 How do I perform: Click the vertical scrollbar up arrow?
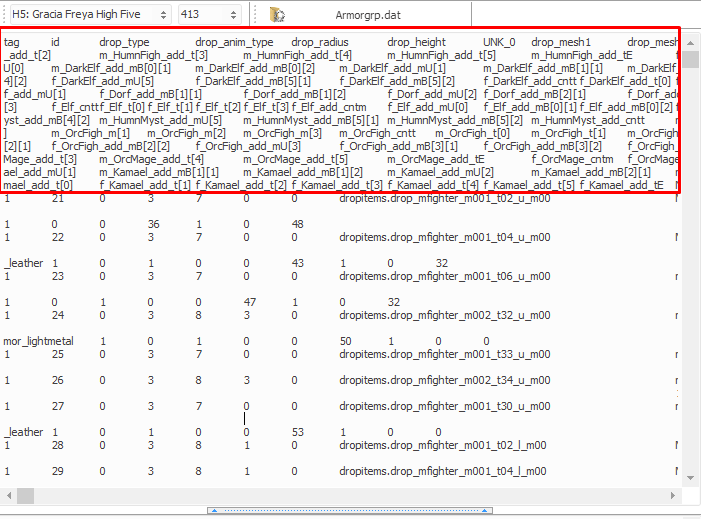click(690, 43)
